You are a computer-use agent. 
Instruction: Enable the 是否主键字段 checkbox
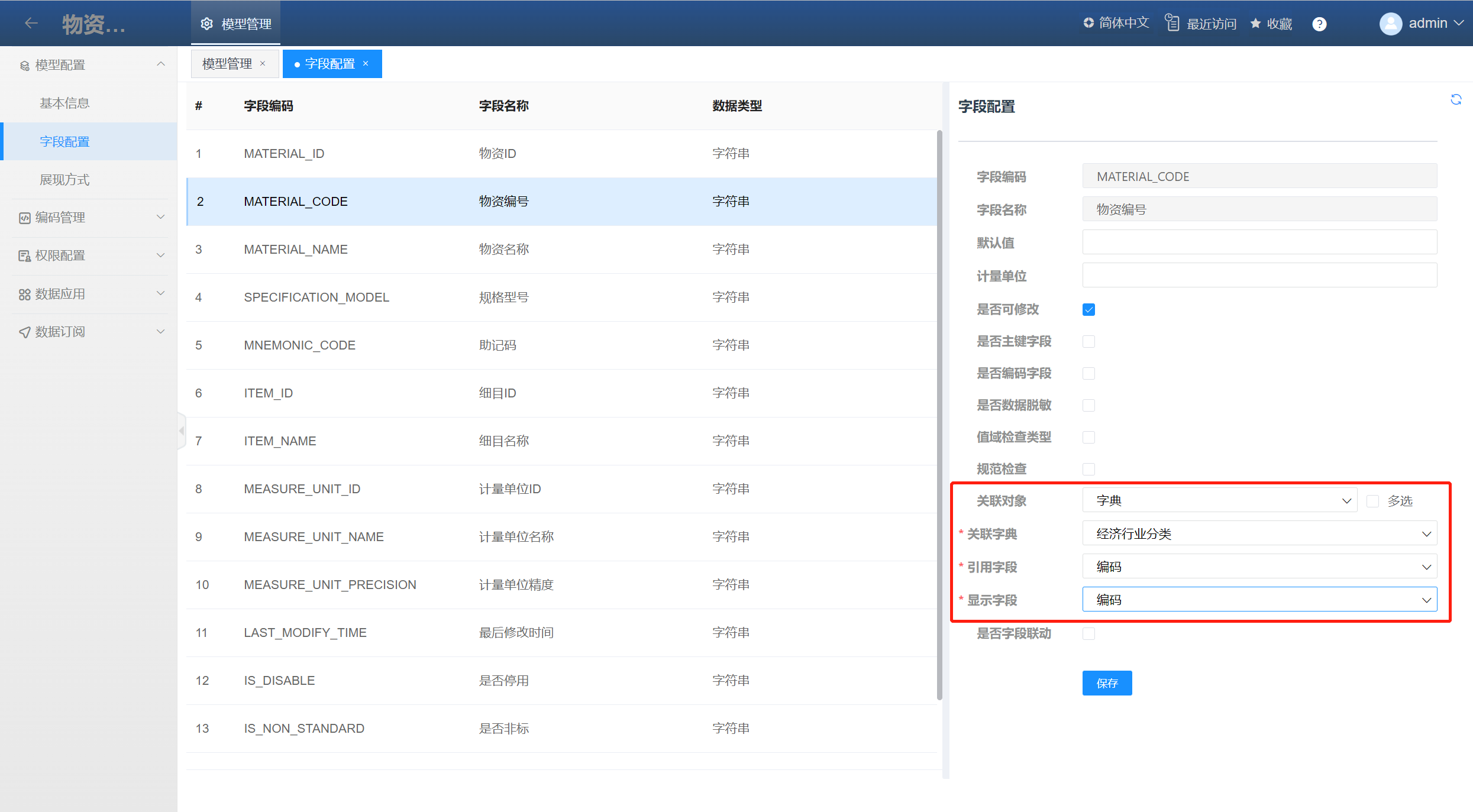tap(1088, 341)
